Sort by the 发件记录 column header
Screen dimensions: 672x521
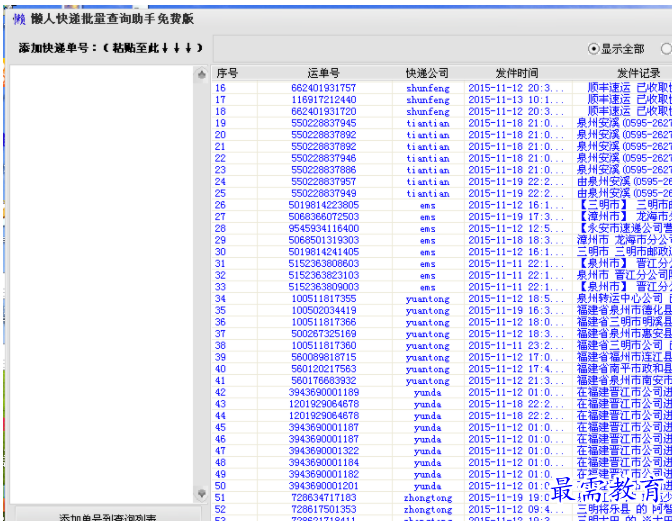tap(639, 73)
